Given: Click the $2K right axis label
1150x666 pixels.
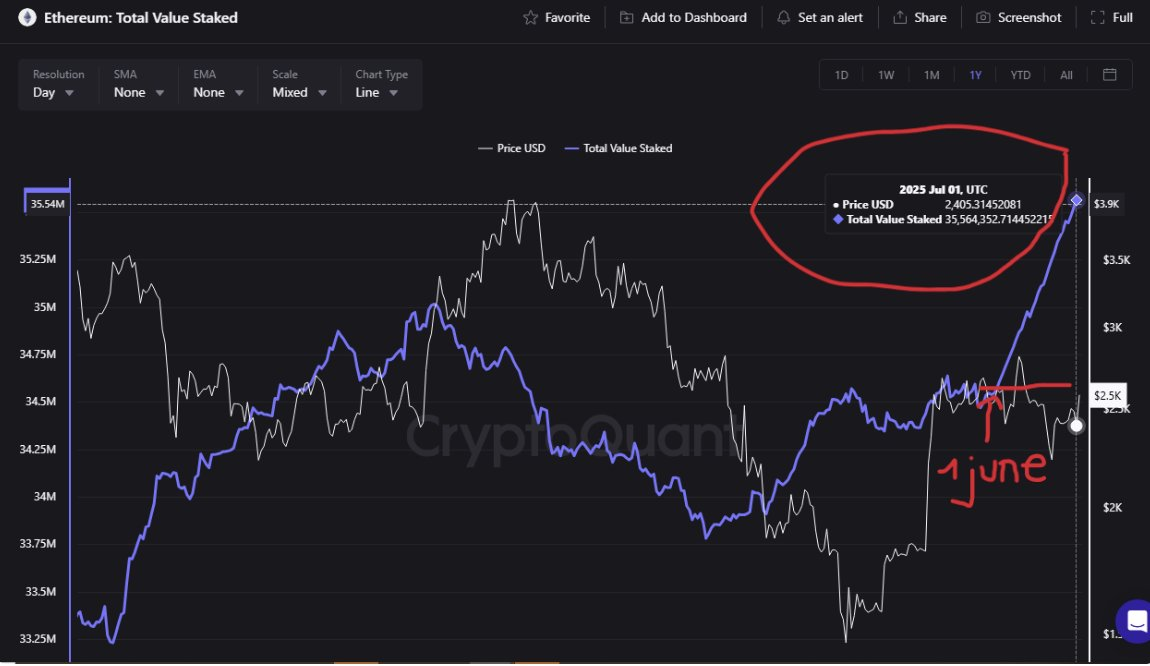Looking at the screenshot, I should (x=1113, y=508).
